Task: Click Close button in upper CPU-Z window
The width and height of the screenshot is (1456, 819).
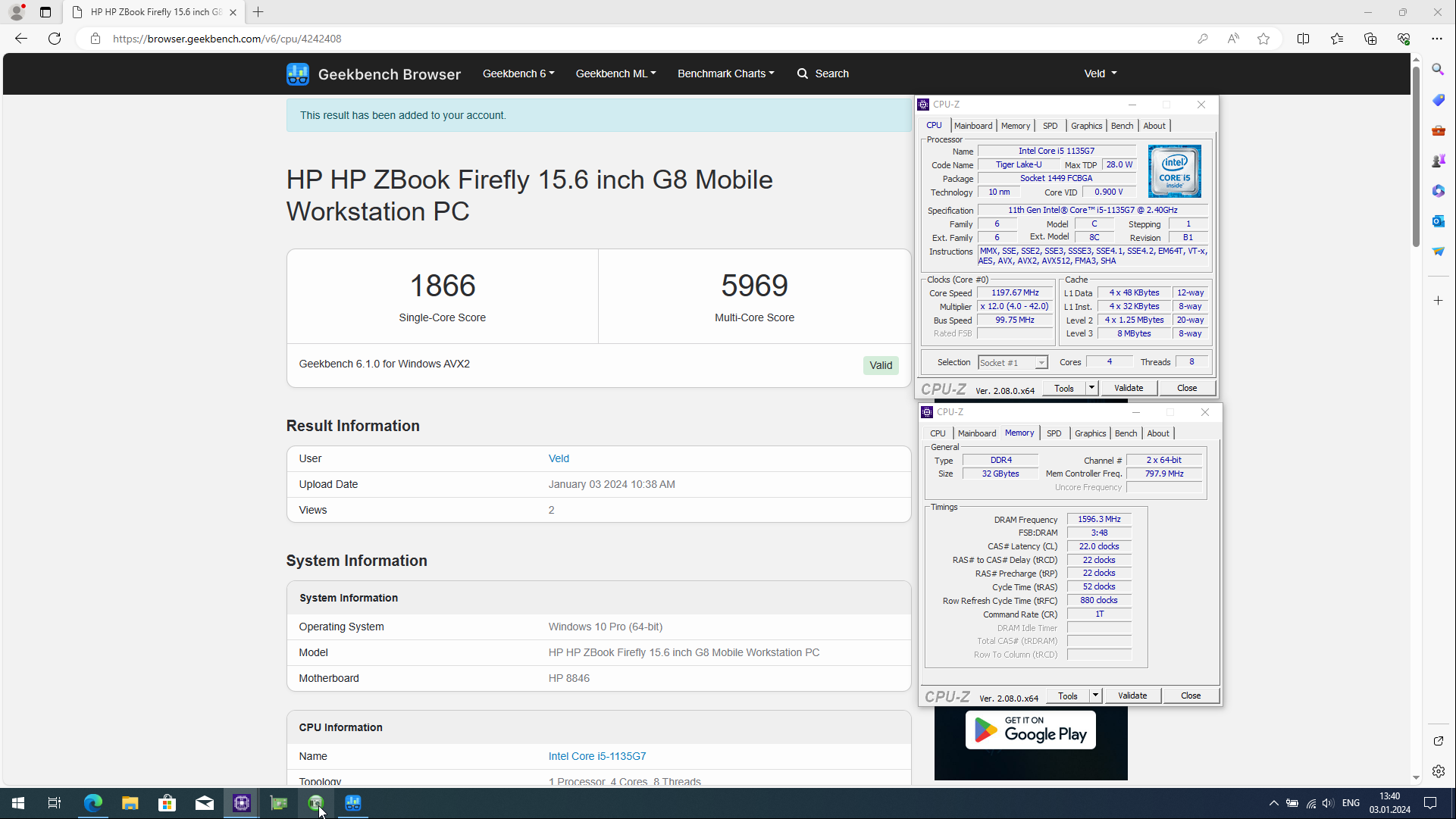Action: [x=1187, y=388]
